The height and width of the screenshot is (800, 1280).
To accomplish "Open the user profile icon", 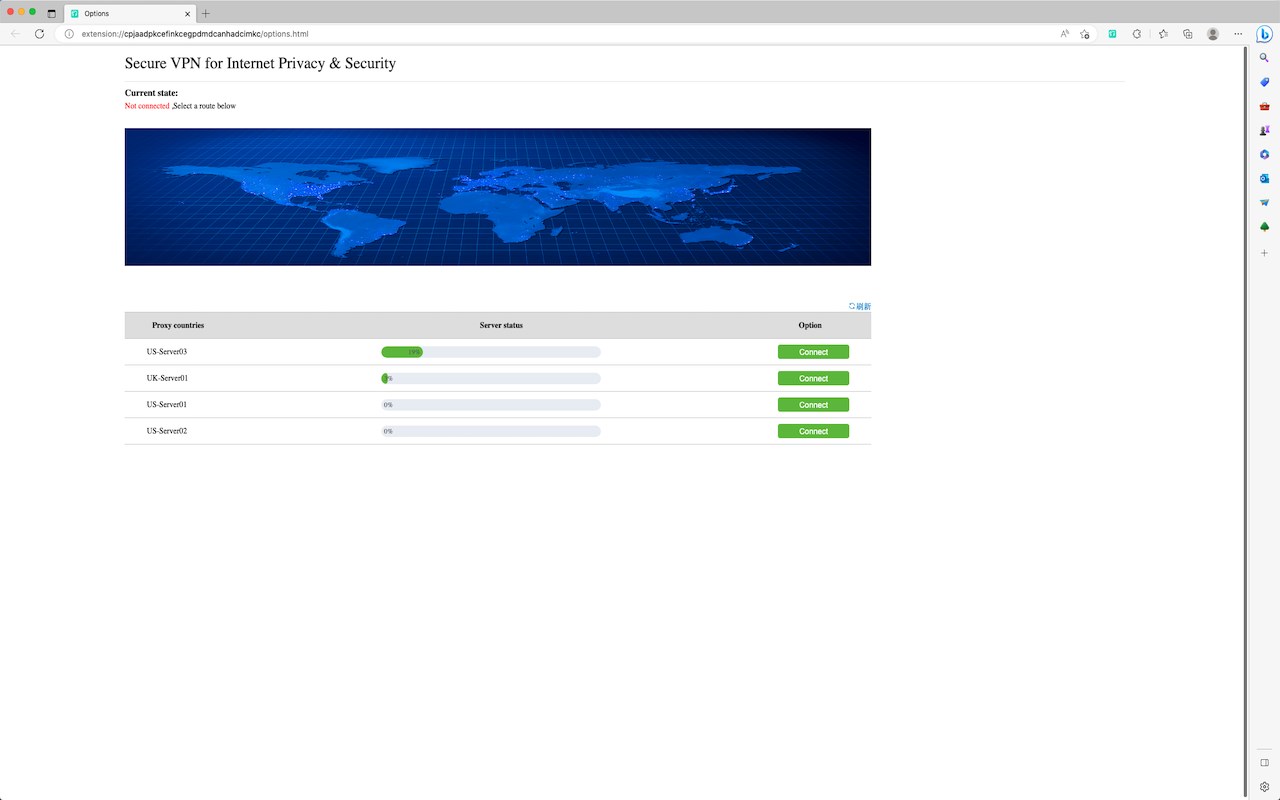I will tap(1213, 34).
